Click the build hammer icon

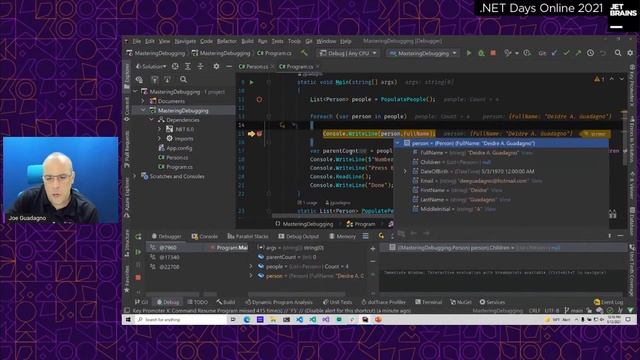click(304, 53)
